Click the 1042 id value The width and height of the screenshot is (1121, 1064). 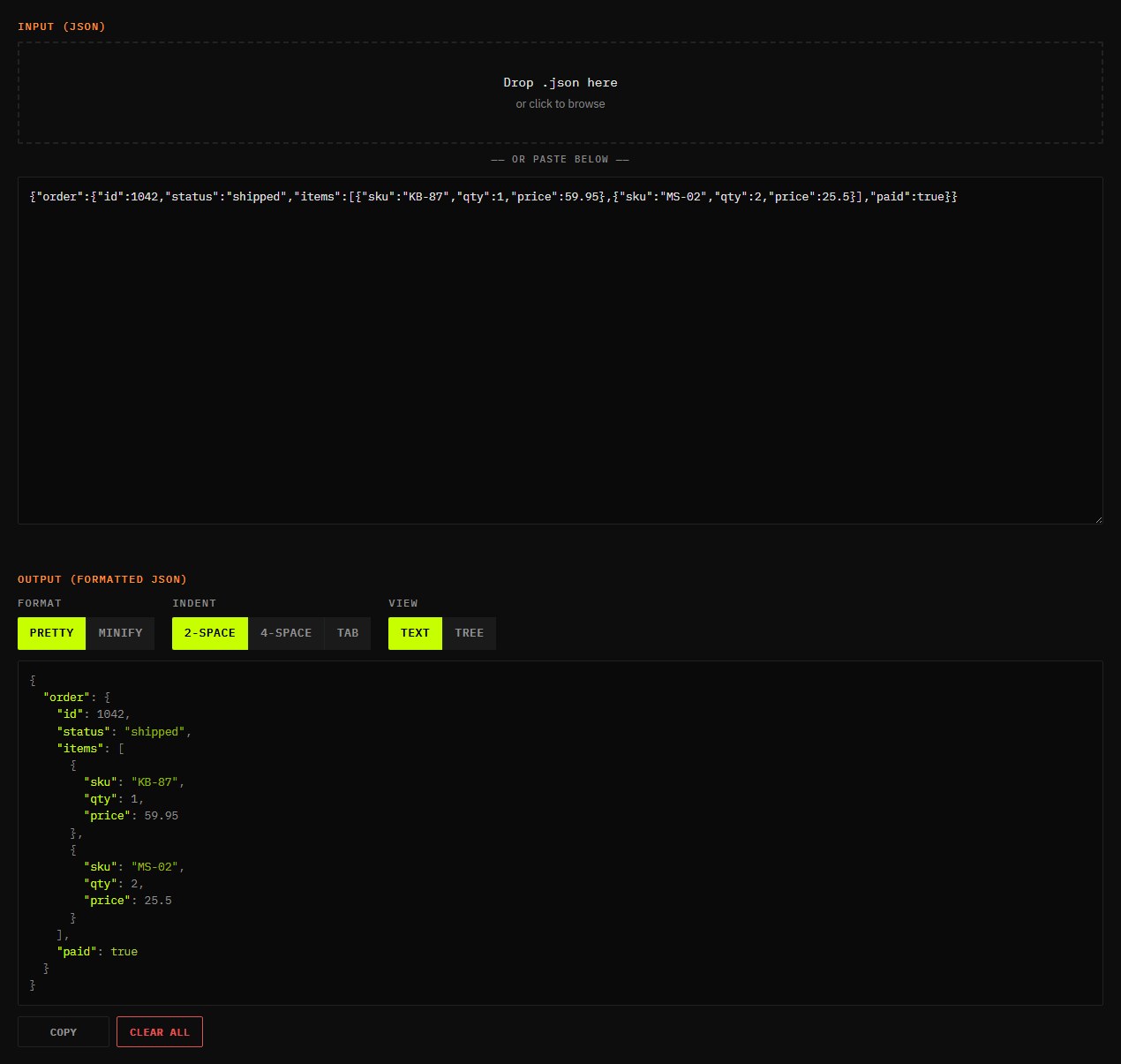click(x=110, y=714)
